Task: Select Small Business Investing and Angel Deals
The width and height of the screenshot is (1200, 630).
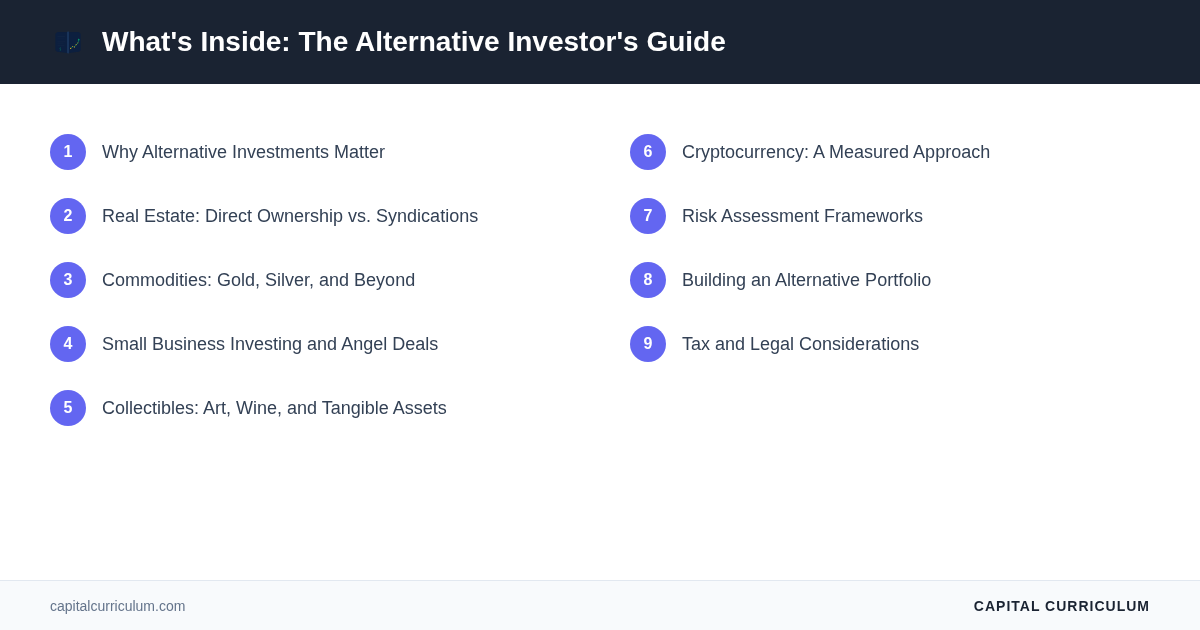Action: (270, 344)
